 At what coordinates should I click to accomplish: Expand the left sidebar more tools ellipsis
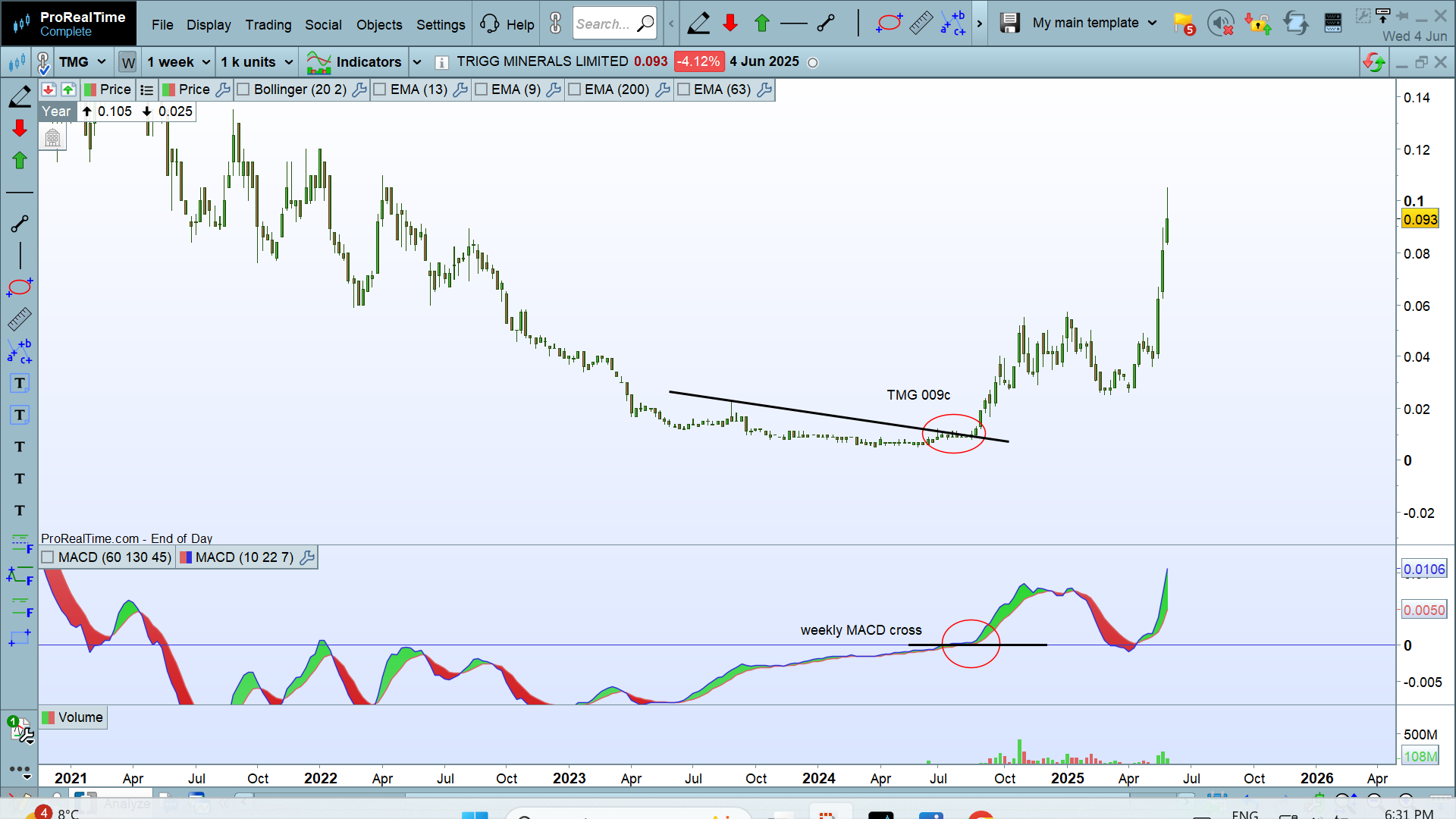[x=20, y=770]
